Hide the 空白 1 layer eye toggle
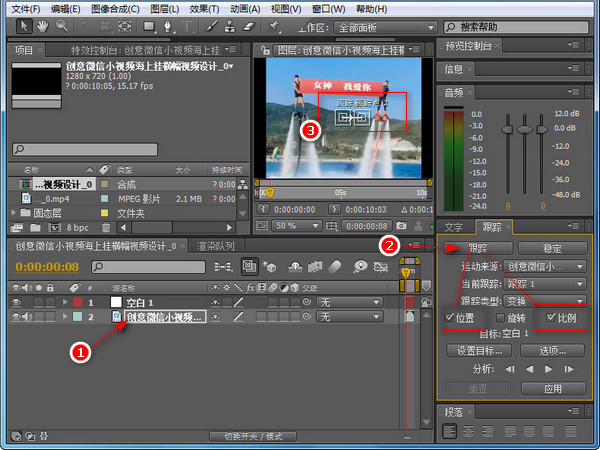The image size is (600, 450). pyautogui.click(x=16, y=302)
